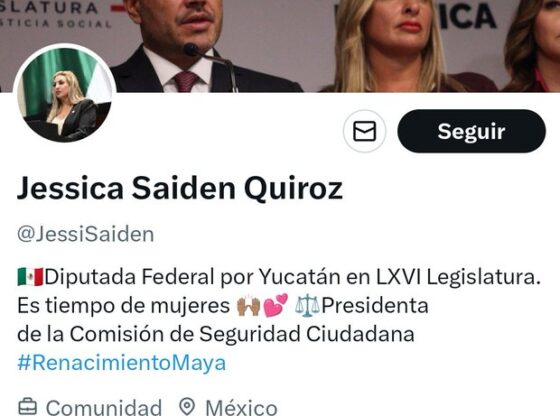Click the pink hearts emoji

coord(275,305)
